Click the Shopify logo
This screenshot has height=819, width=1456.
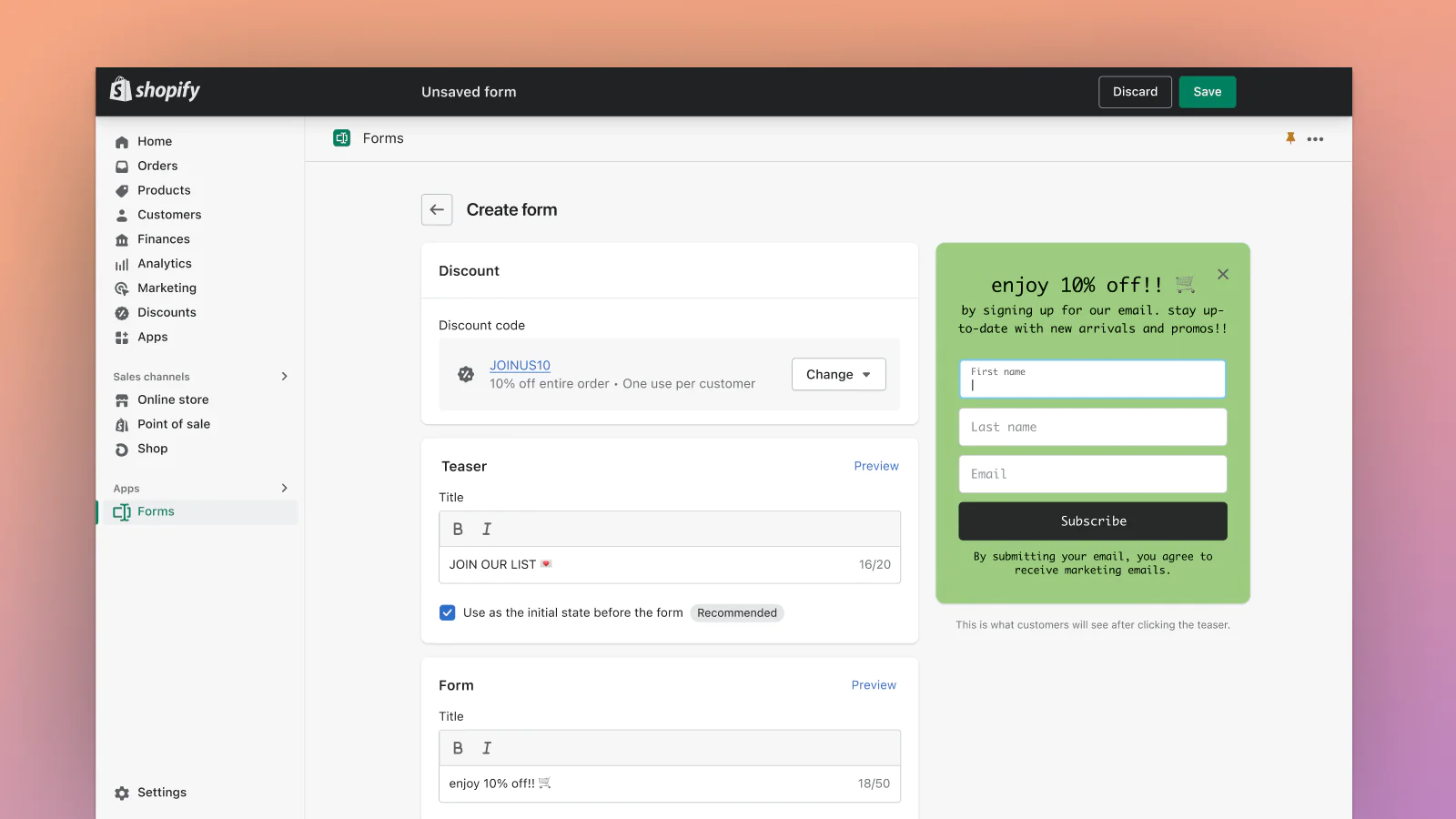point(155,90)
